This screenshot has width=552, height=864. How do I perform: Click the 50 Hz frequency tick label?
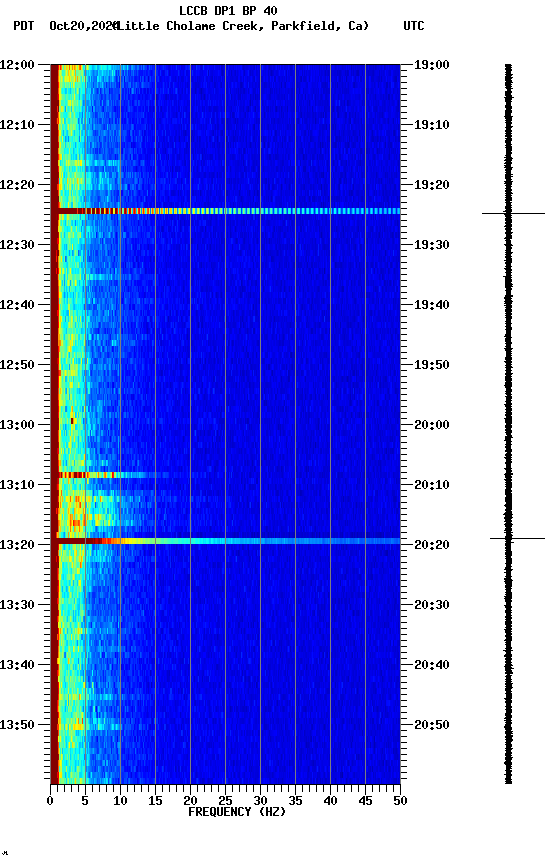point(400,801)
